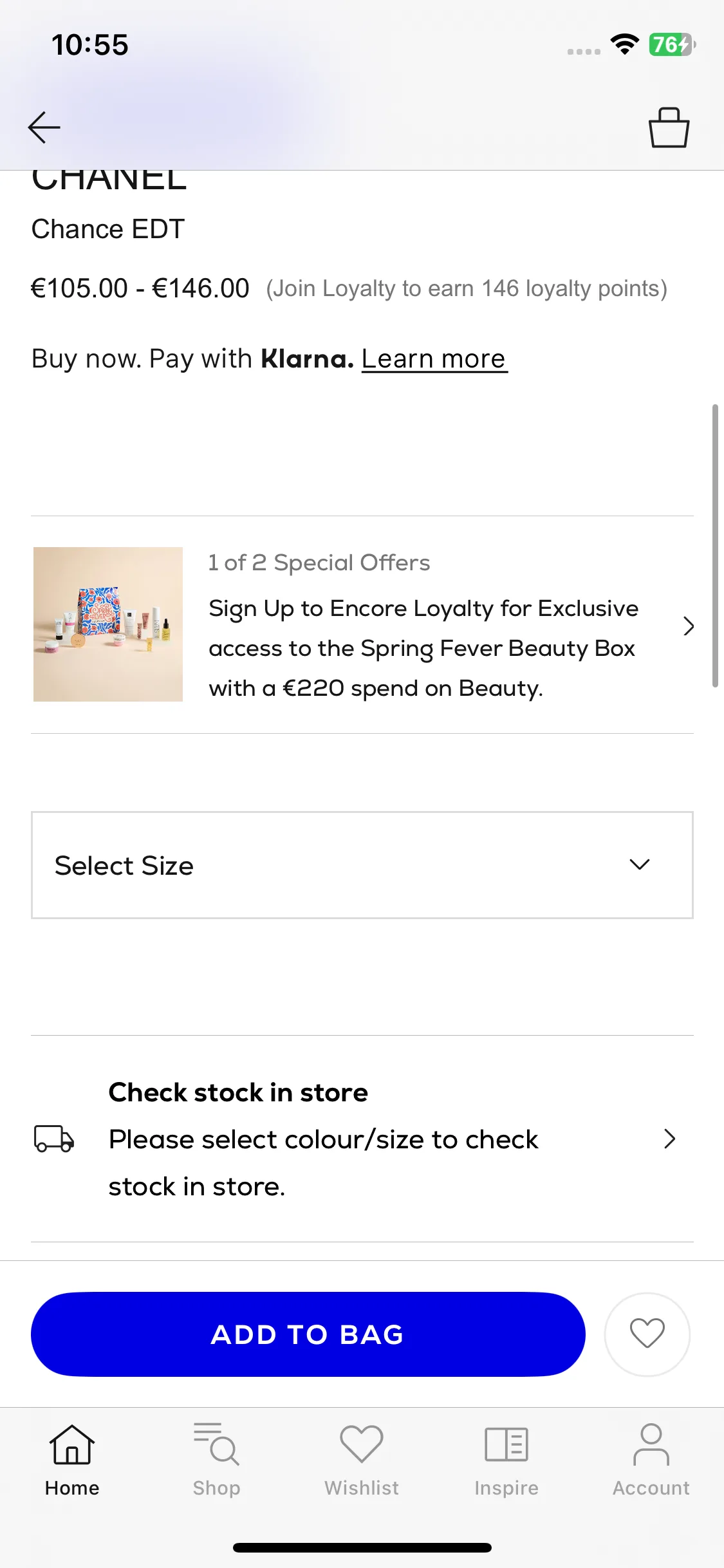Open the Wishlist heart tab

click(x=361, y=1460)
